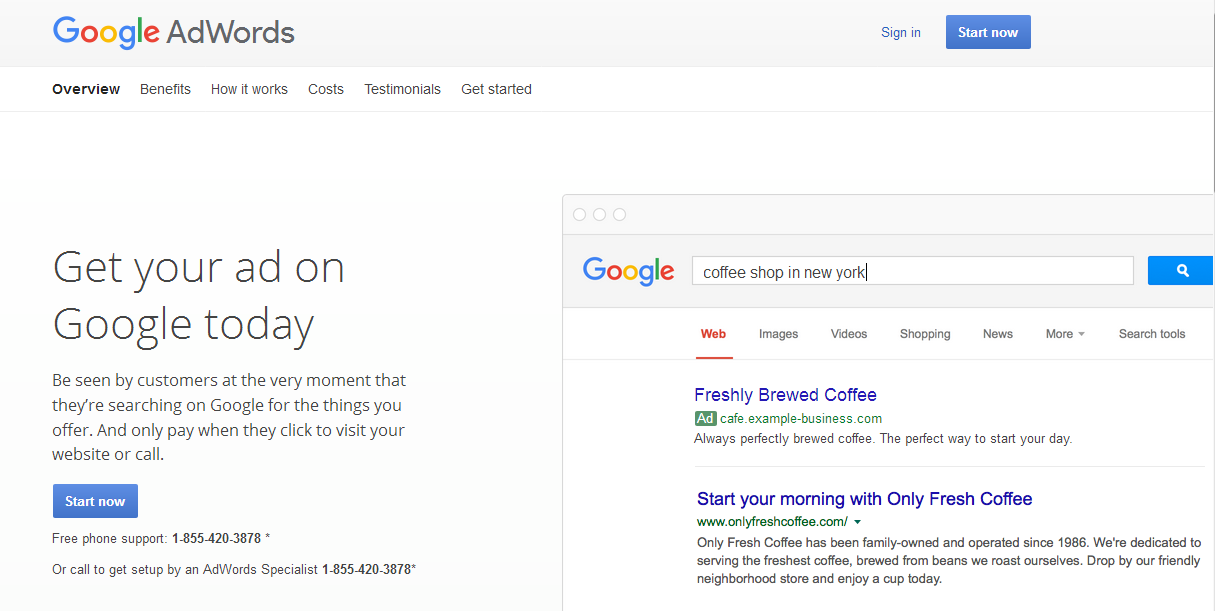Viewport: 1215px width, 611px height.
Task: Open How it works section
Action: [249, 89]
